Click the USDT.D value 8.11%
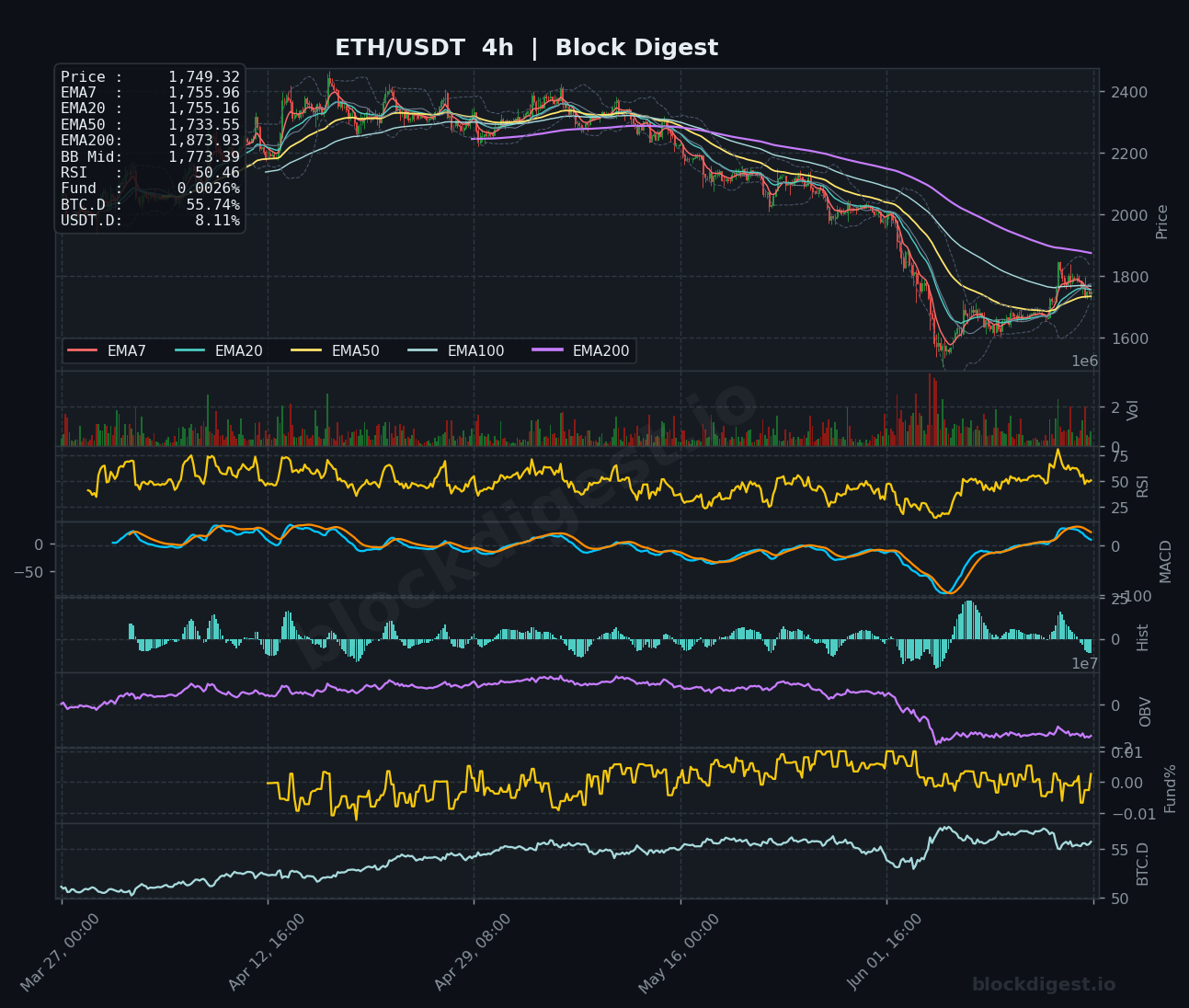The width and height of the screenshot is (1189, 1008). [x=218, y=221]
